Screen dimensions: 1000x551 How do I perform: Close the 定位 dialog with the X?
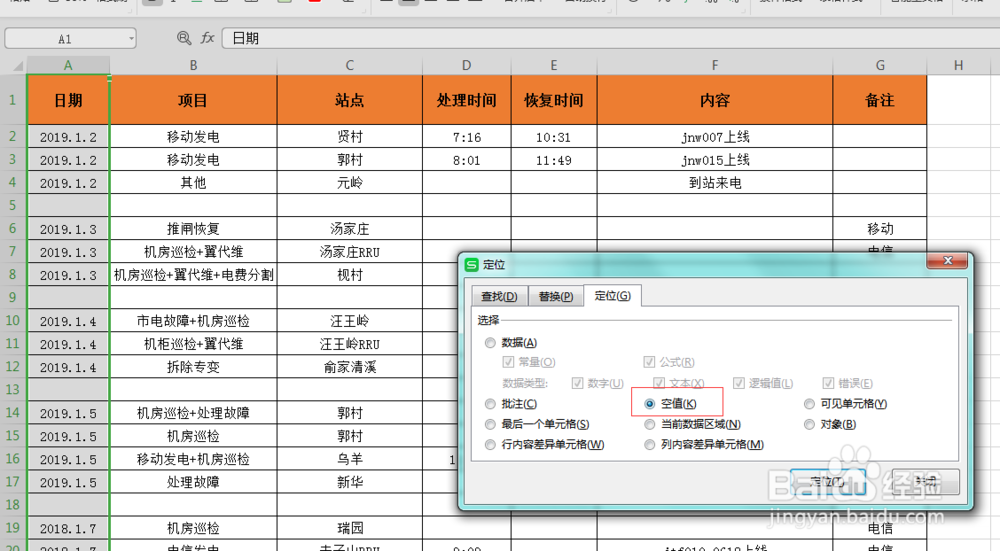(948, 260)
